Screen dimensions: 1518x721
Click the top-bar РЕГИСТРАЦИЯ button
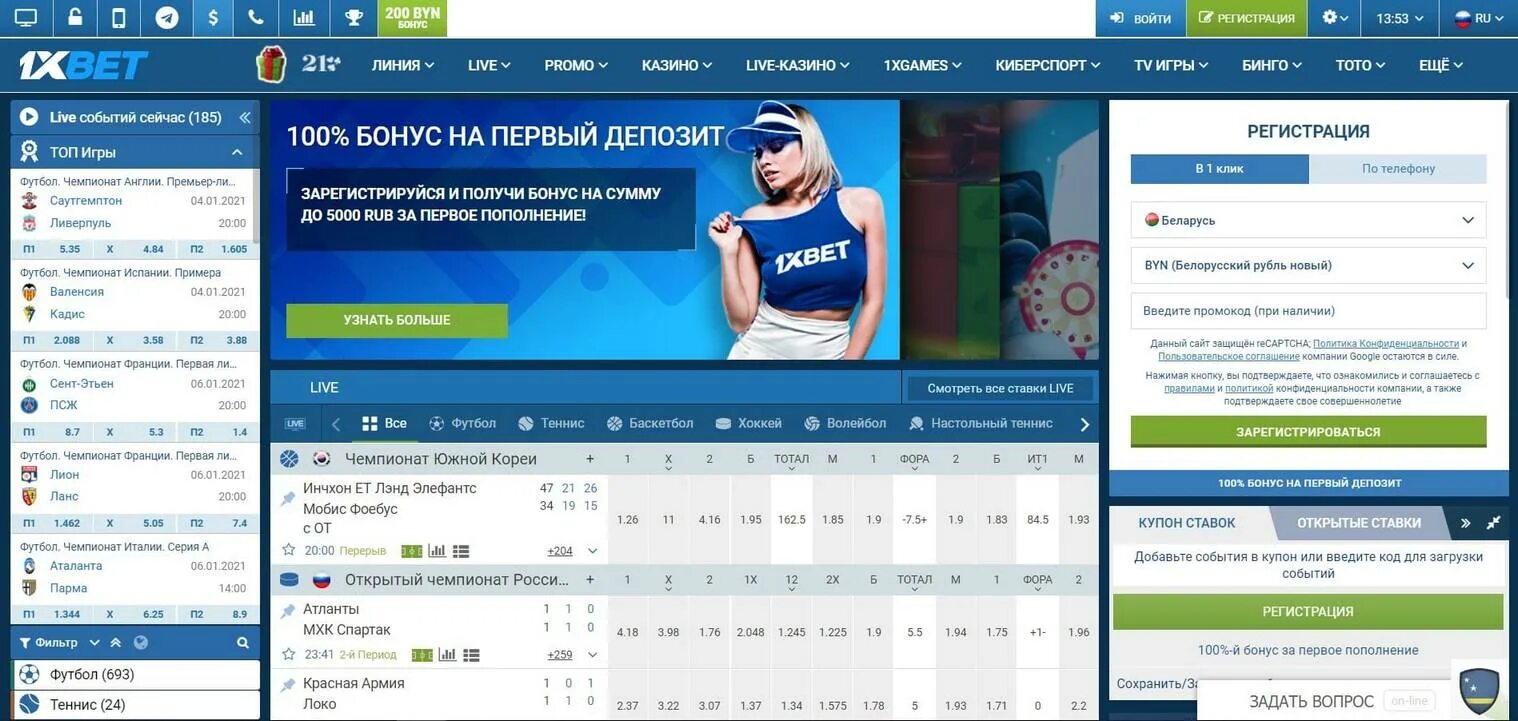[x=1247, y=18]
